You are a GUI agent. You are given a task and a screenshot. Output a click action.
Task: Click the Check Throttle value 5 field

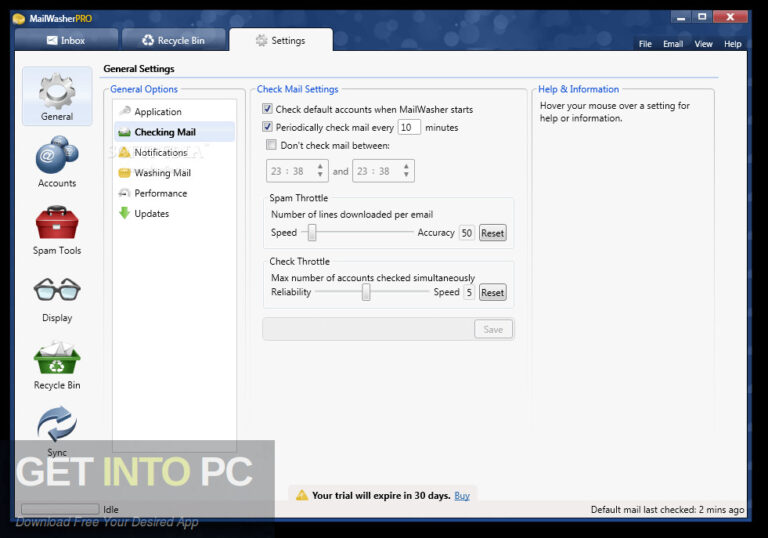point(469,292)
